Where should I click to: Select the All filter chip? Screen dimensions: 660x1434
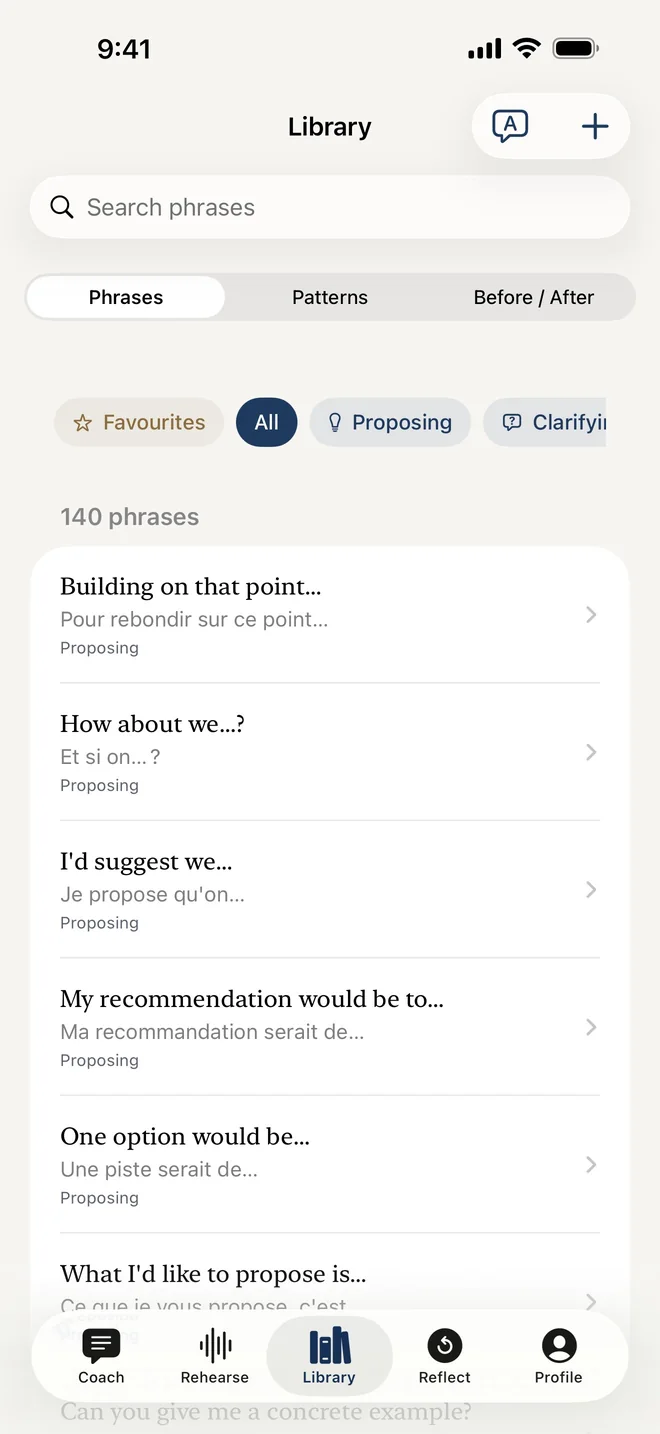pyautogui.click(x=267, y=422)
